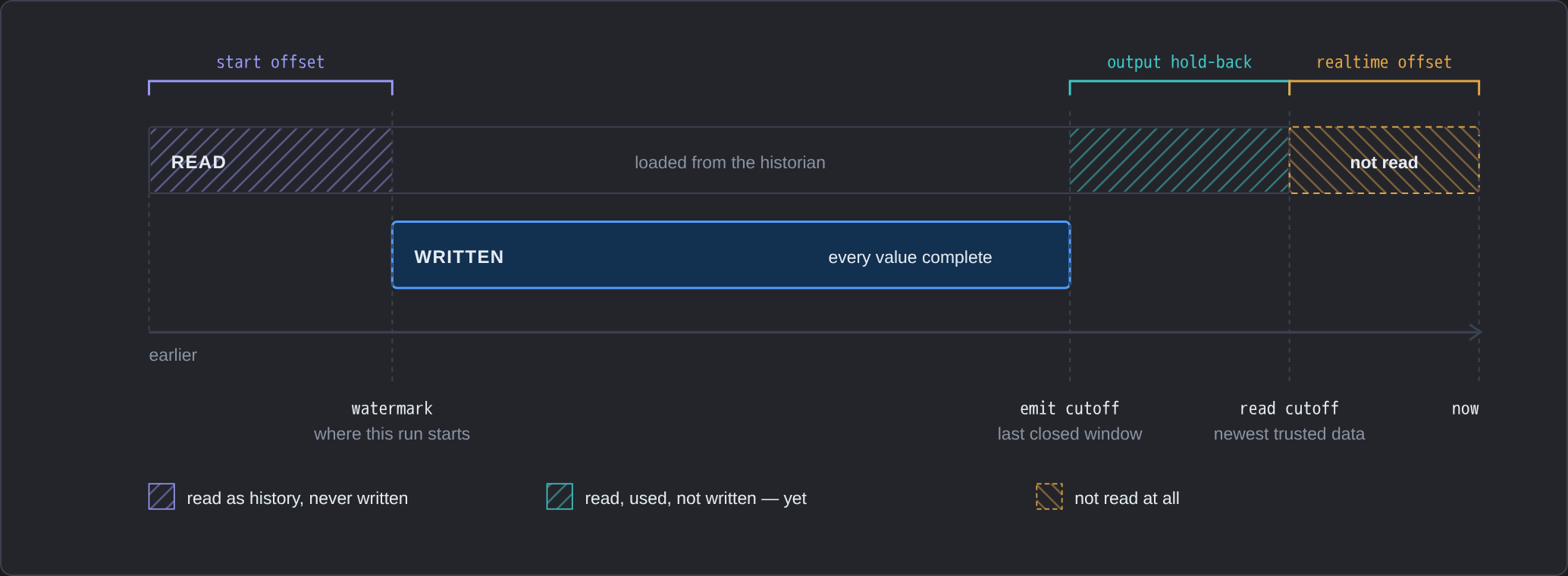Viewport: 1568px width, 576px height.
Task: Click 'loaded from the historian' text
Action: coord(730,162)
